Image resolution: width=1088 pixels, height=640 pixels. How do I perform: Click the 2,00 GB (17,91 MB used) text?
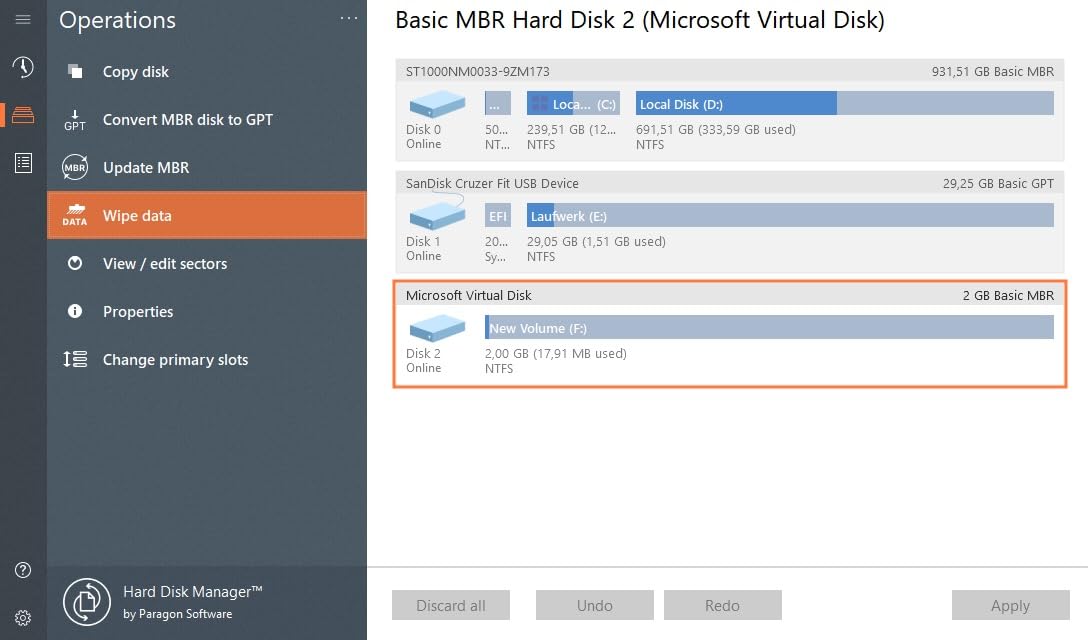(556, 353)
